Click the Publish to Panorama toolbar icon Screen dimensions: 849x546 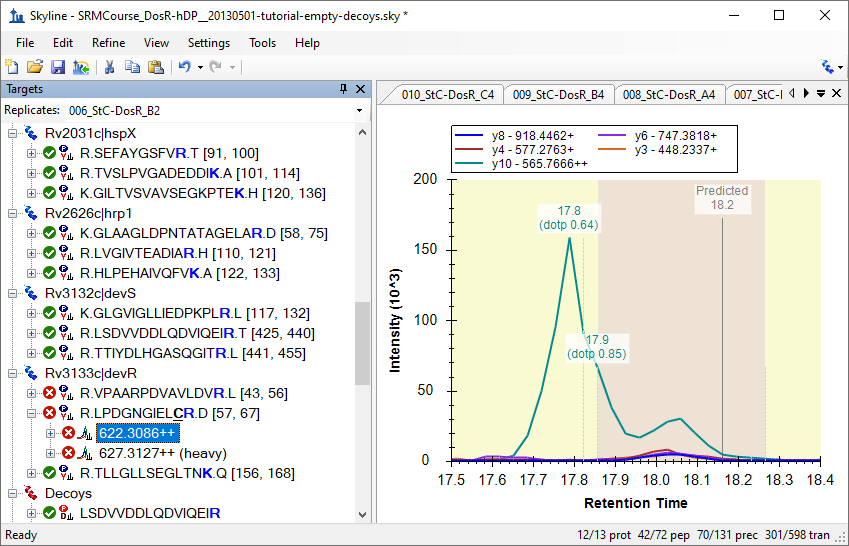coord(81,67)
